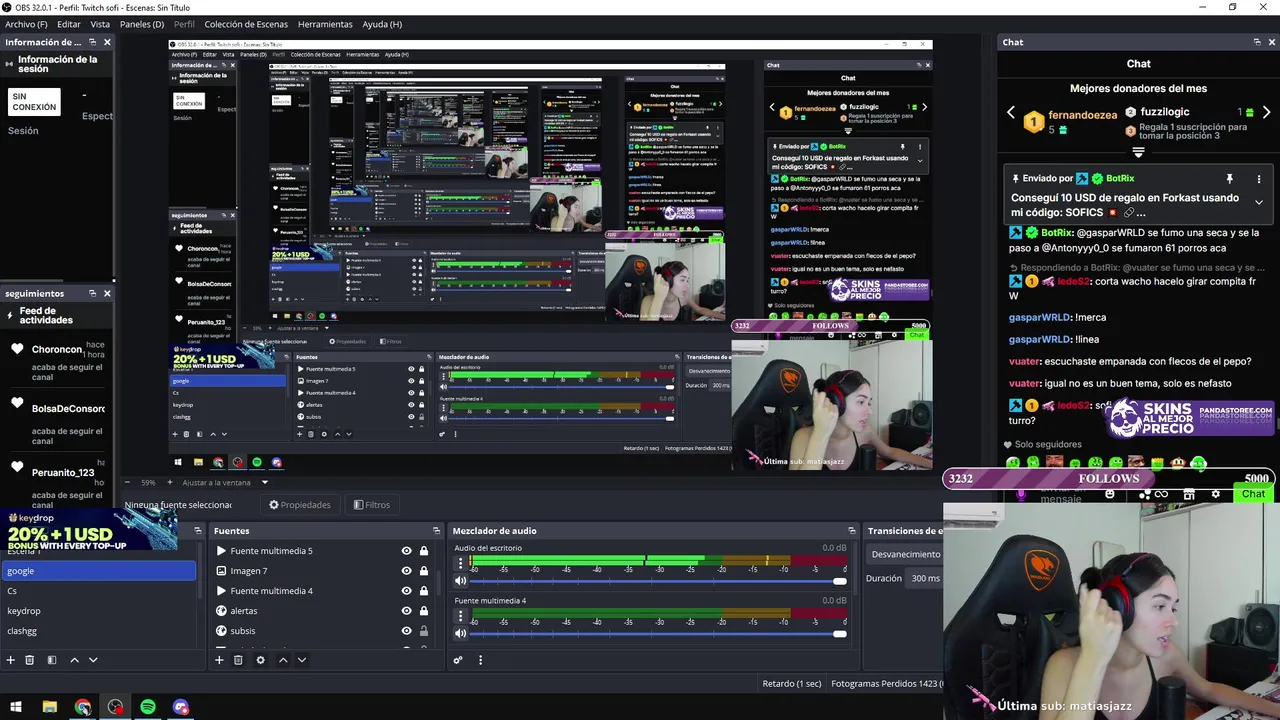Show next top donor in leaderboard
1280x720 pixels.
(1266, 113)
